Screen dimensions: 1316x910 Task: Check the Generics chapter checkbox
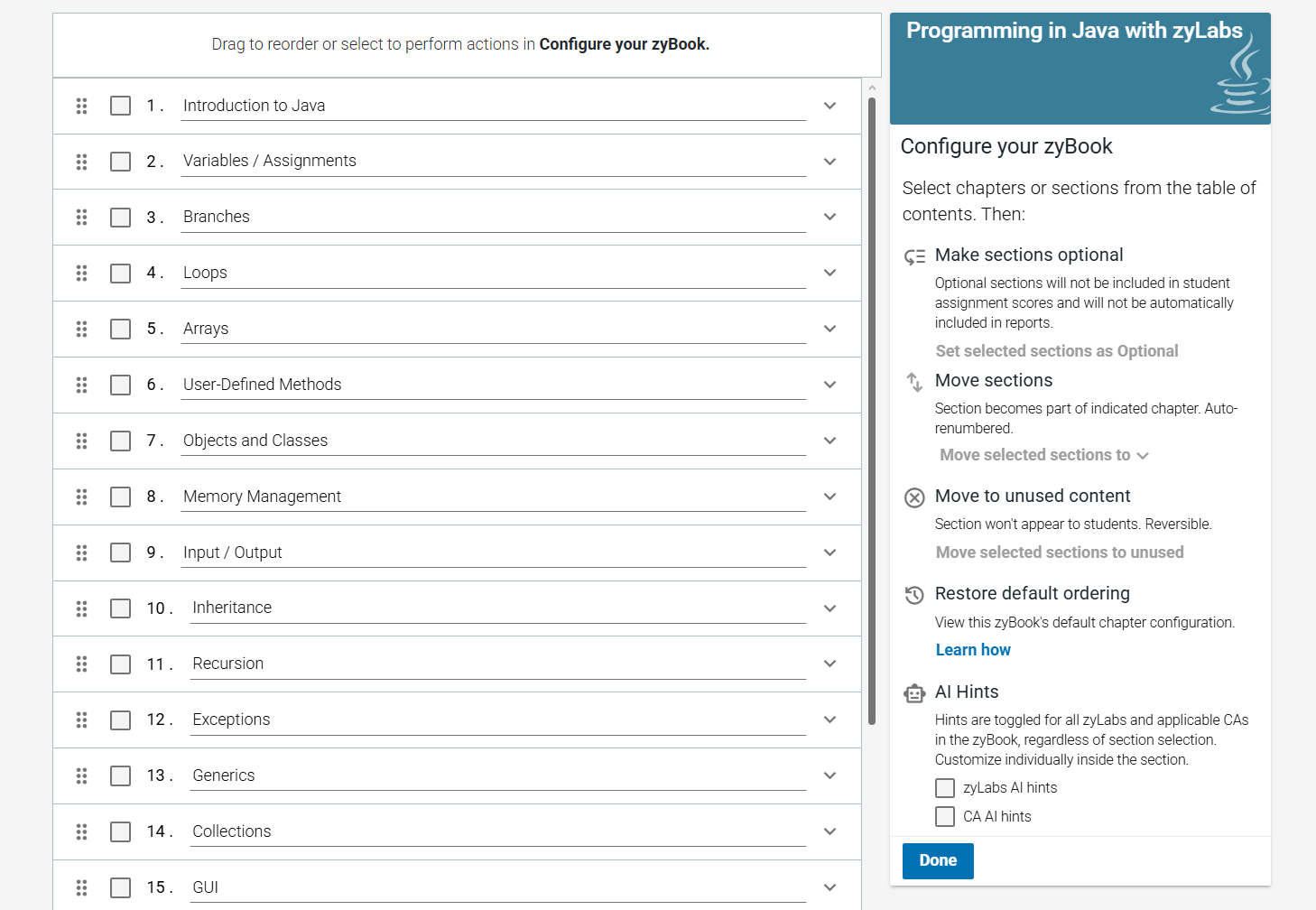(120, 775)
